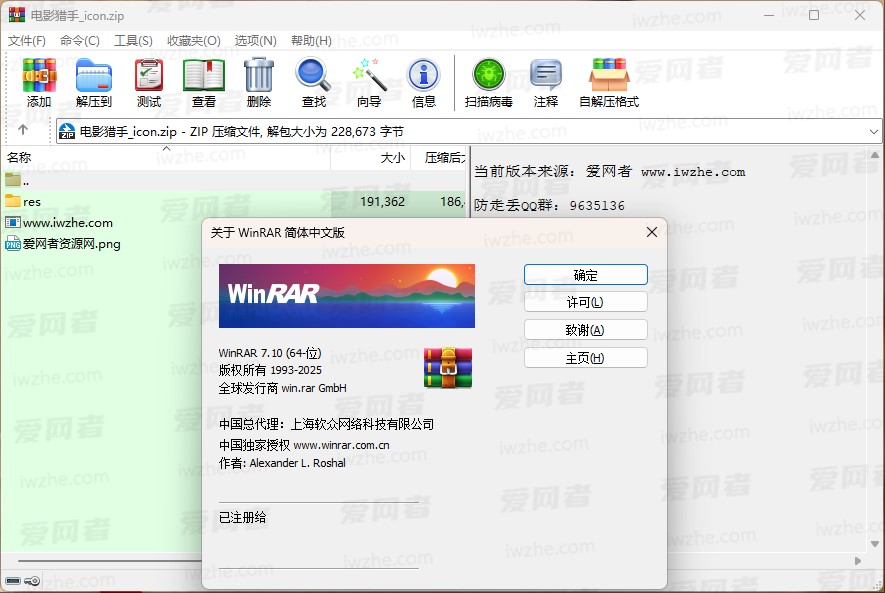Click the Delete (删除) trash icon
Image resolution: width=885 pixels, height=593 pixels.
tap(259, 74)
